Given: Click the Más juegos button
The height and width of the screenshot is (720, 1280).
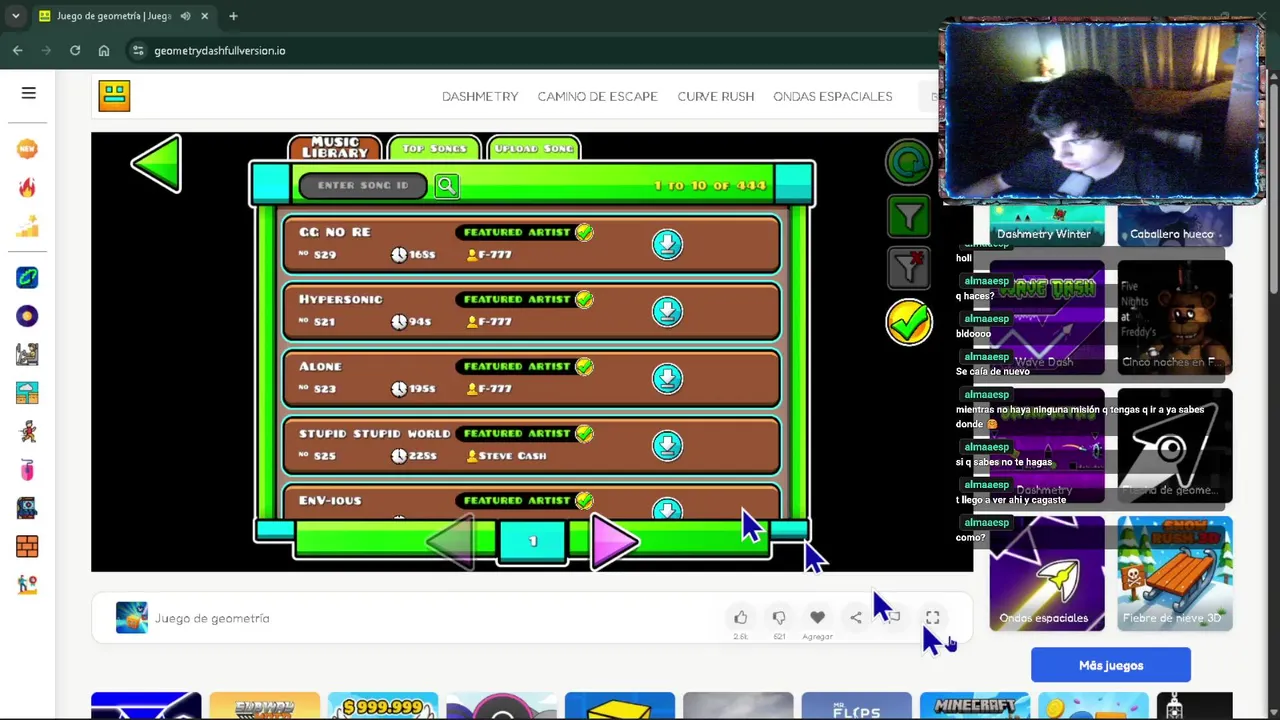Looking at the screenshot, I should pos(1110,665).
